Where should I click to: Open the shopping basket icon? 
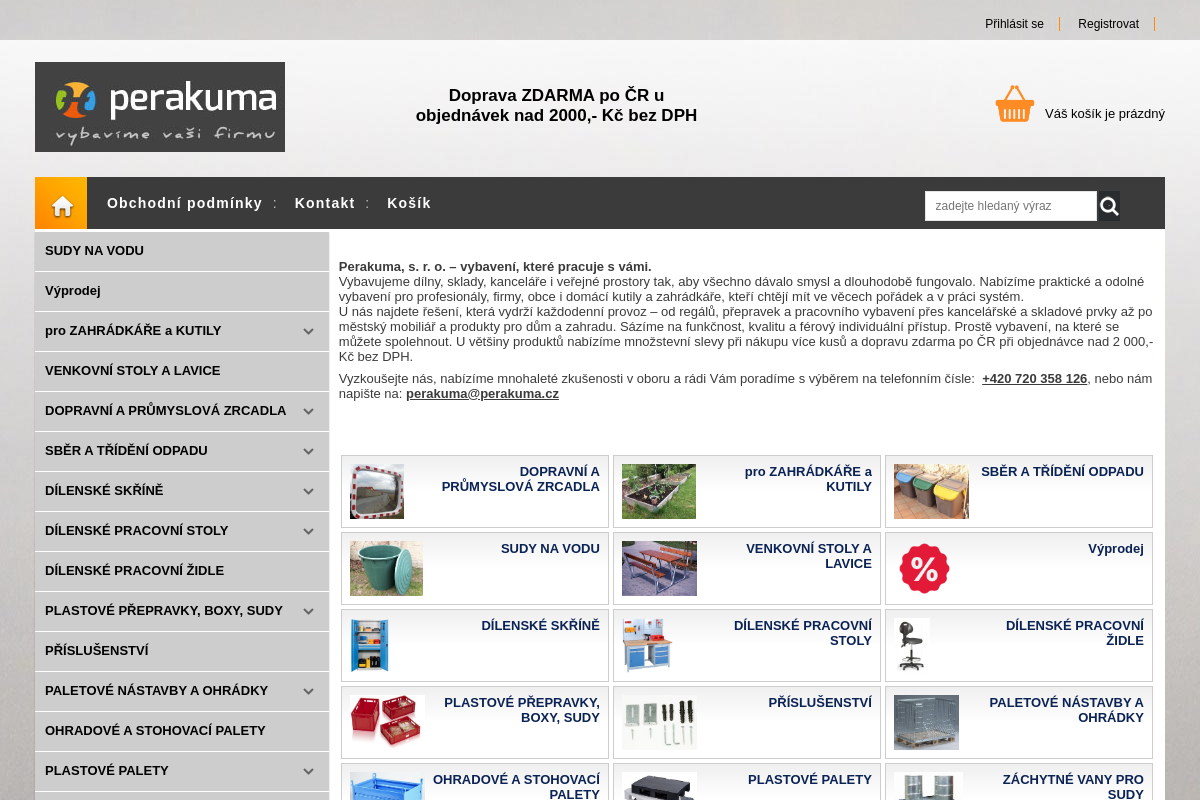click(1014, 104)
